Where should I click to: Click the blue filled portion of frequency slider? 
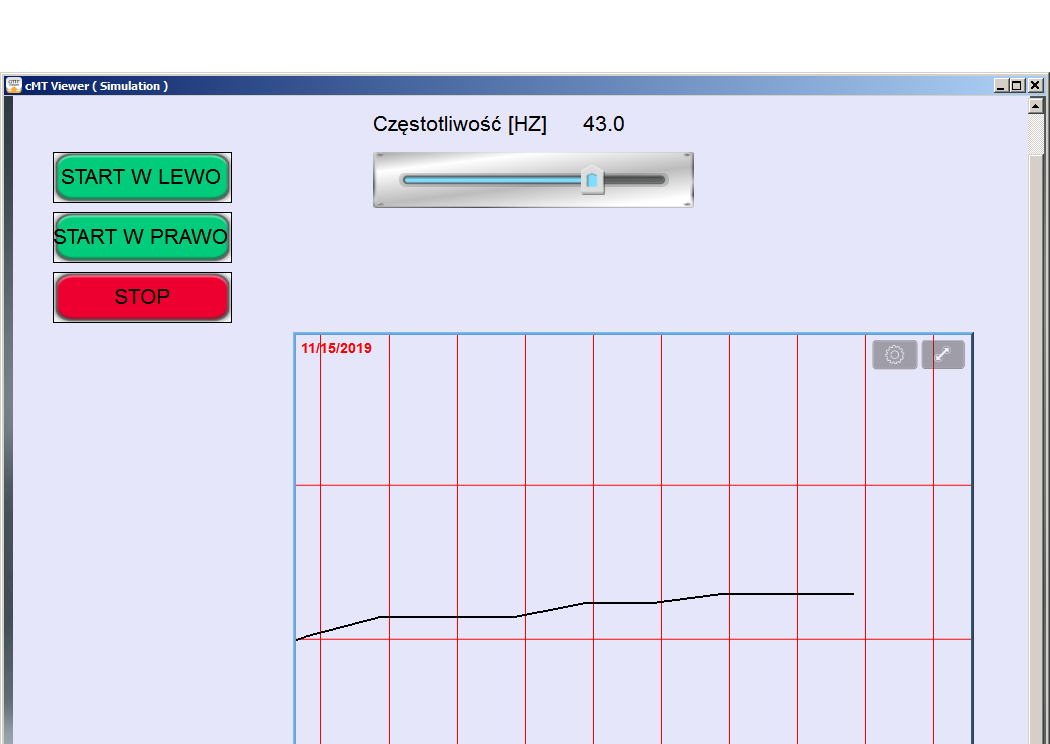490,180
